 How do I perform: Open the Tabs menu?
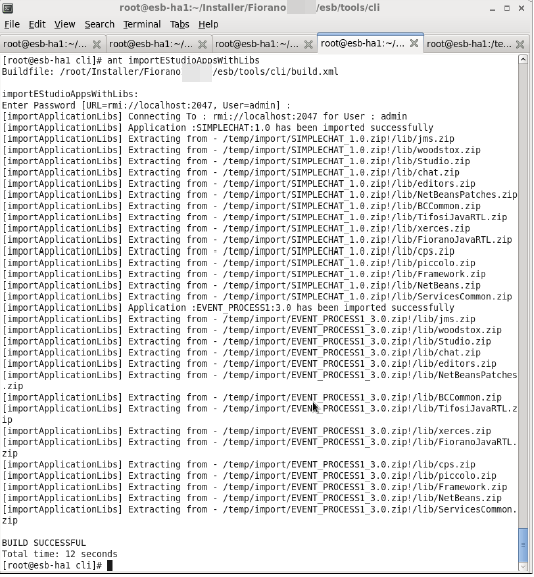tap(179, 24)
